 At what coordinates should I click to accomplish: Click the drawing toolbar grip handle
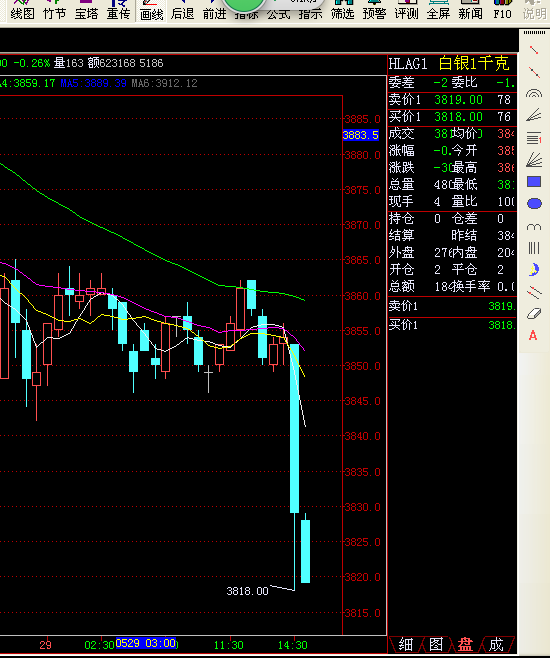(534, 33)
